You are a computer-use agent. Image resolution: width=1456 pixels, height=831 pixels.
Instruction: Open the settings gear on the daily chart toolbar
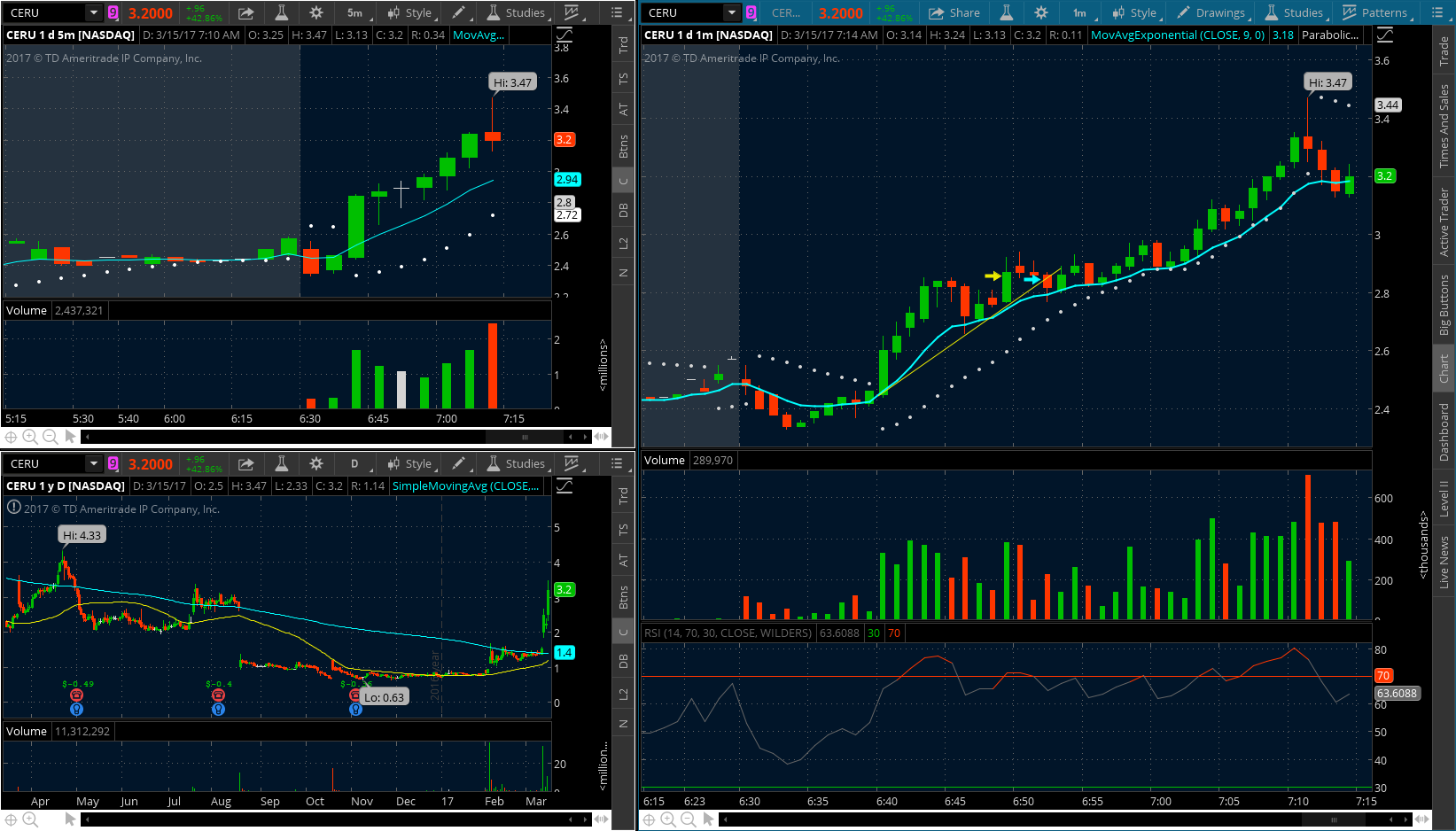315,463
